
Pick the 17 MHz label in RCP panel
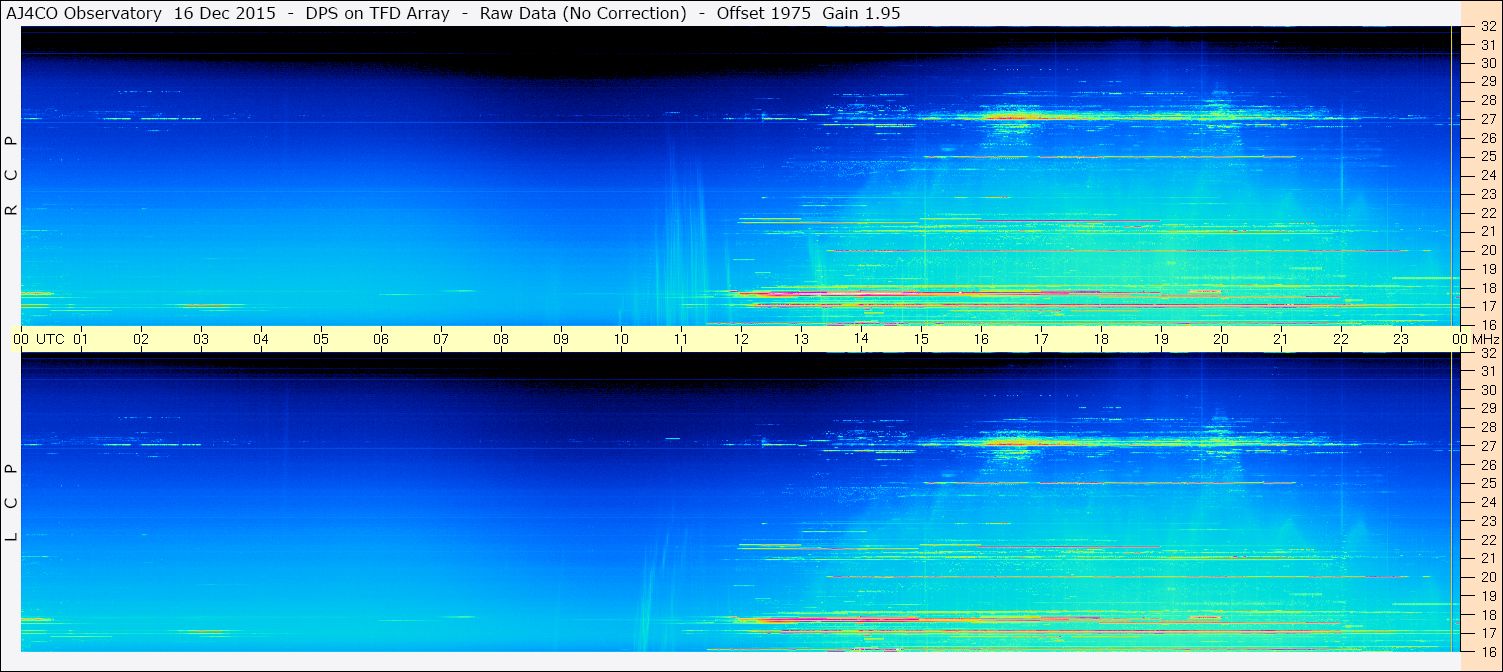1488,306
